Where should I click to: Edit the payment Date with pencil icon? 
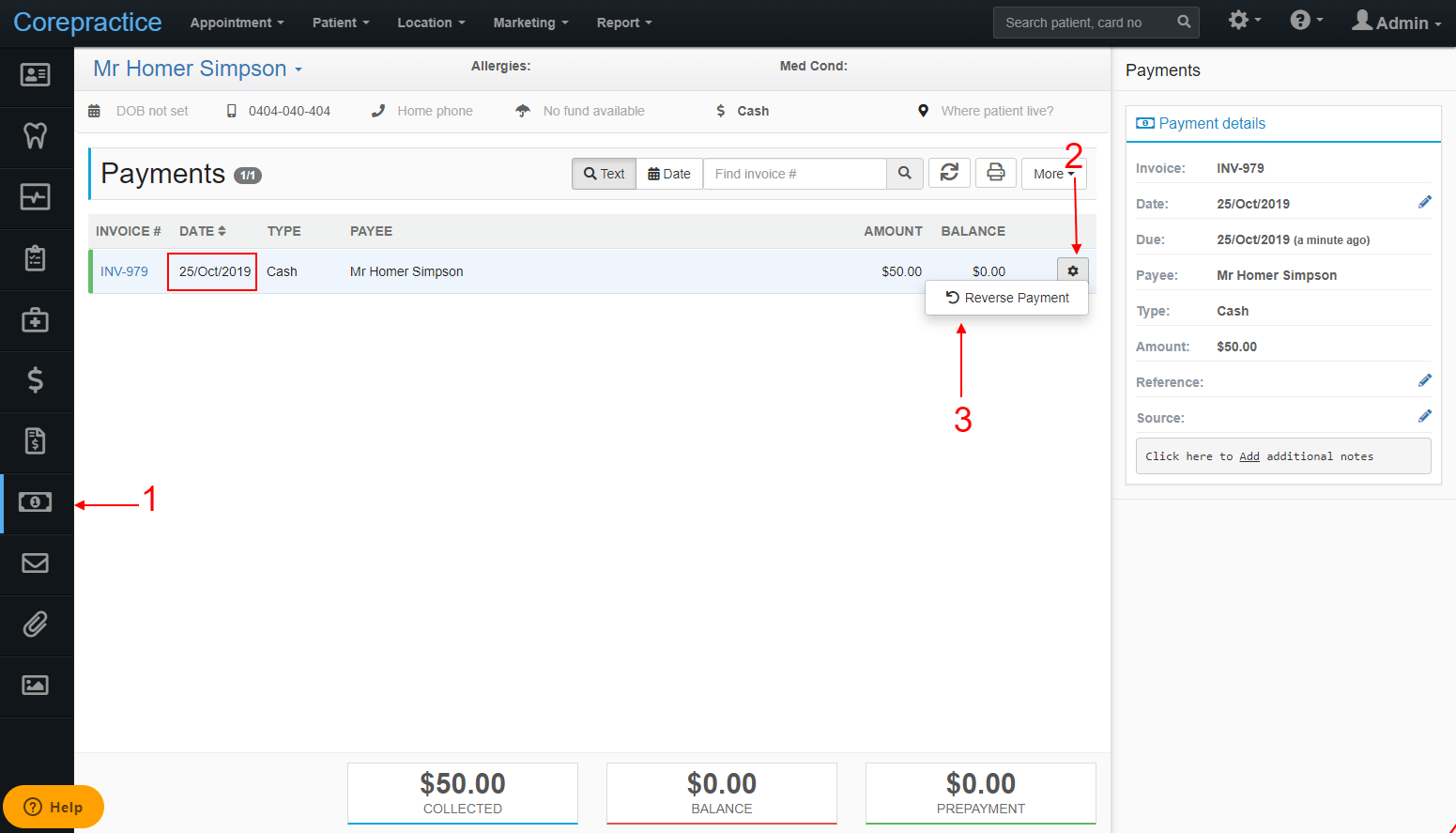(x=1424, y=203)
